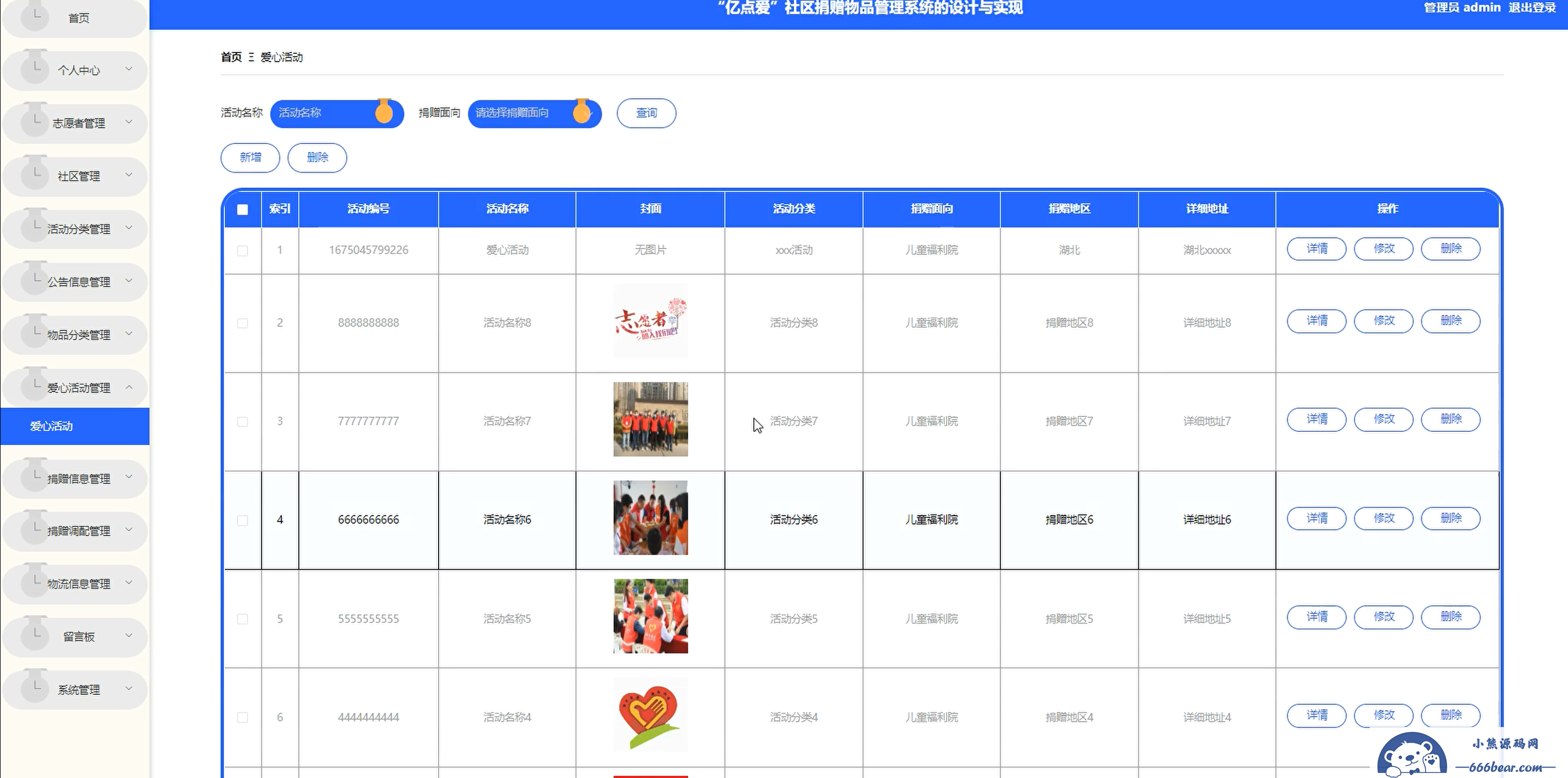Open the heart logo thumbnail for 活动名称4
The width and height of the screenshot is (1568, 778).
pos(650,715)
